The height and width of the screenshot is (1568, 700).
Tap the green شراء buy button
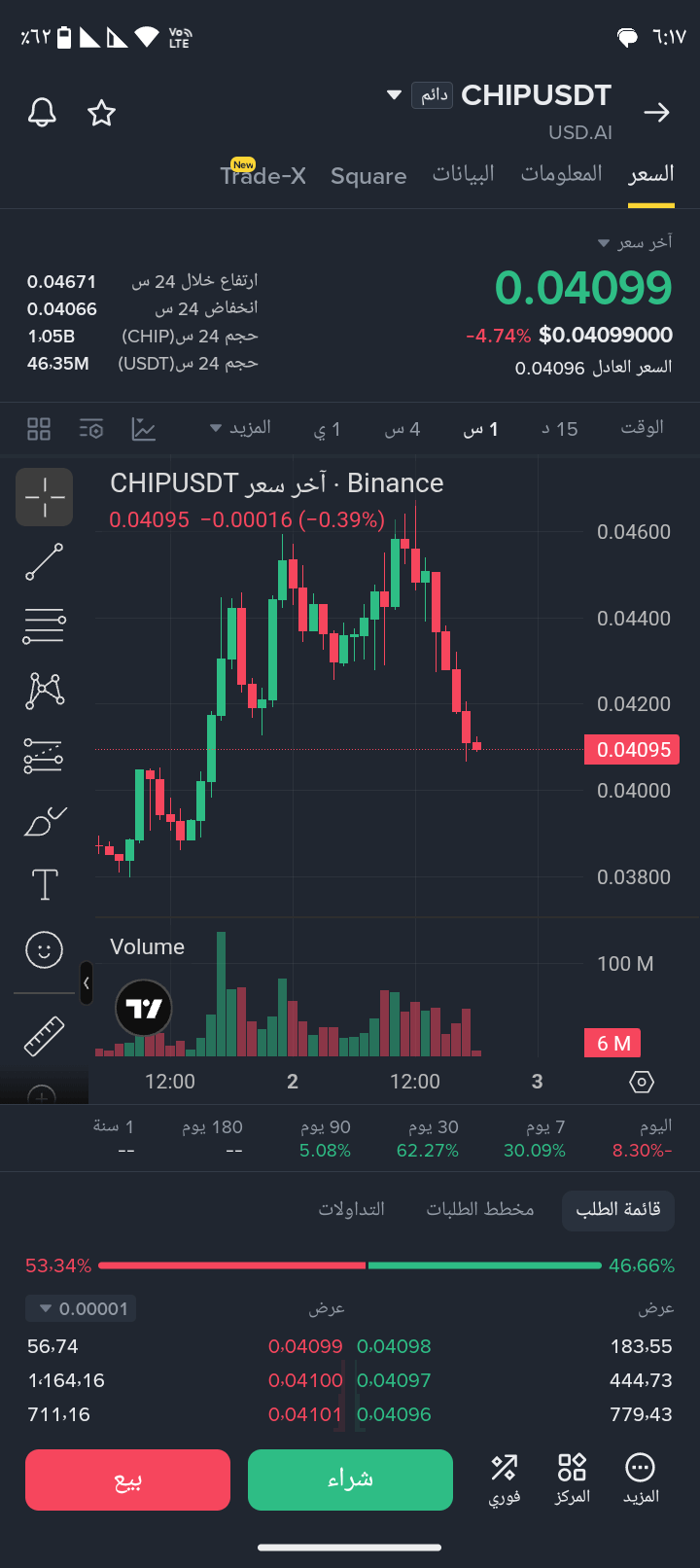(x=350, y=1479)
